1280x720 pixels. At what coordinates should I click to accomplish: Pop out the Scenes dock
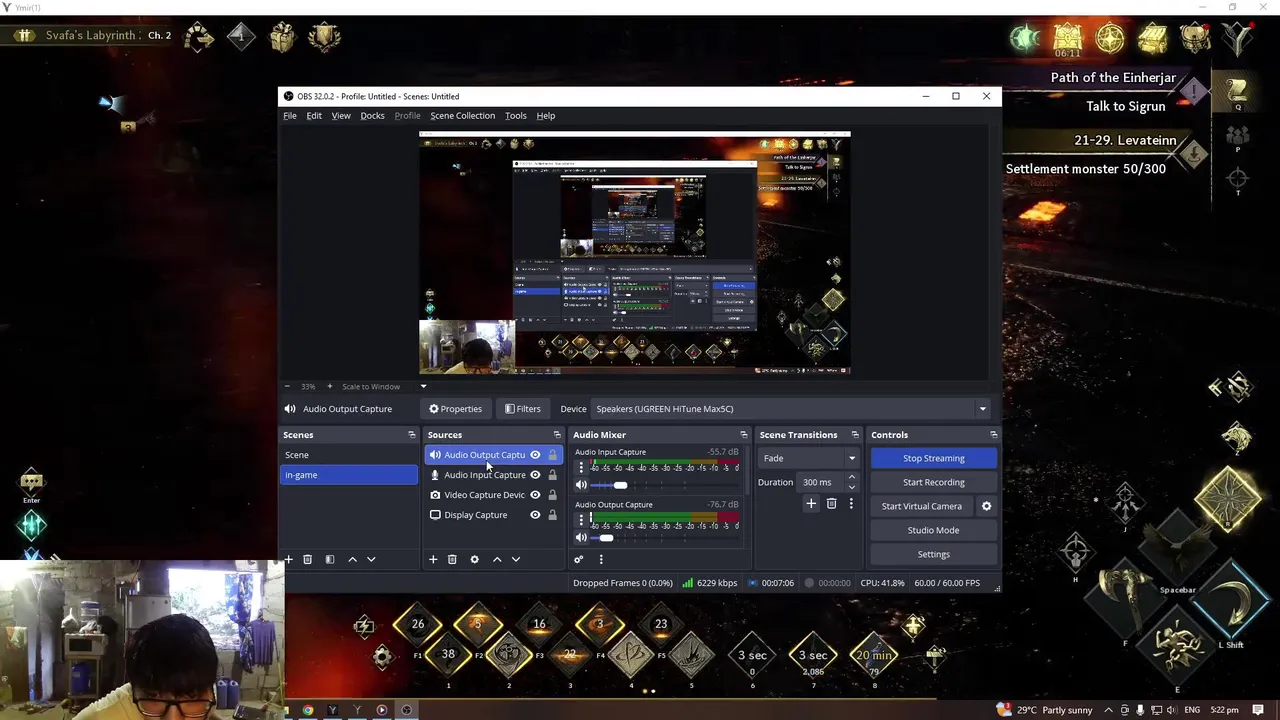411,435
